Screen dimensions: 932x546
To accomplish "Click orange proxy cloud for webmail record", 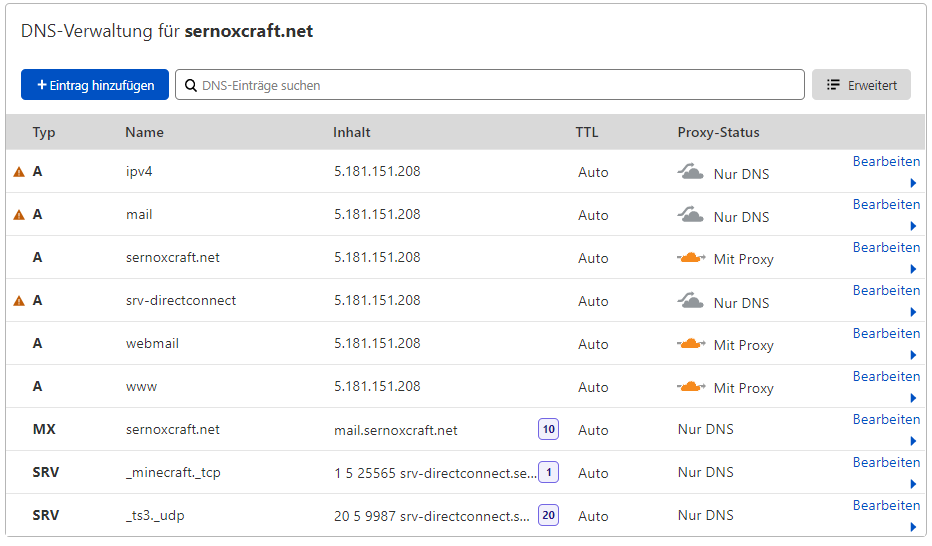I will (x=691, y=344).
